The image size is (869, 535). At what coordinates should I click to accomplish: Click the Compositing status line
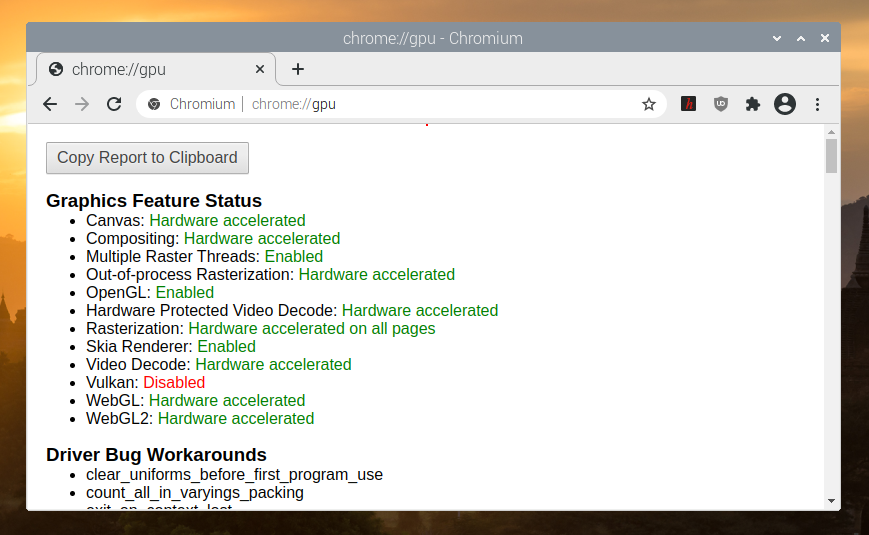213,238
